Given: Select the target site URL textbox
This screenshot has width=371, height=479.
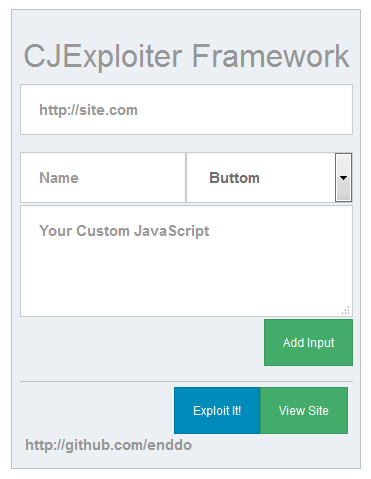Looking at the screenshot, I should tap(186, 110).
